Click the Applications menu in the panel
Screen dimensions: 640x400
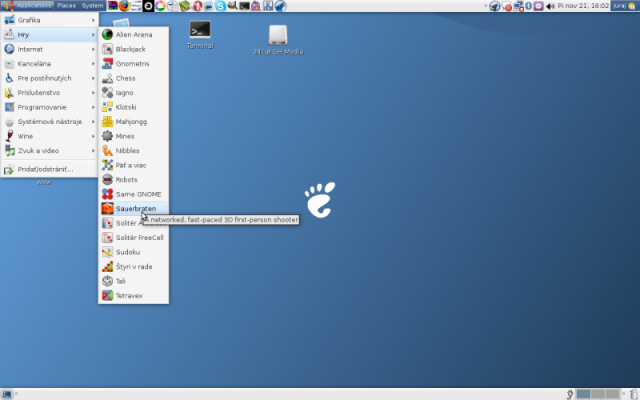27,6
